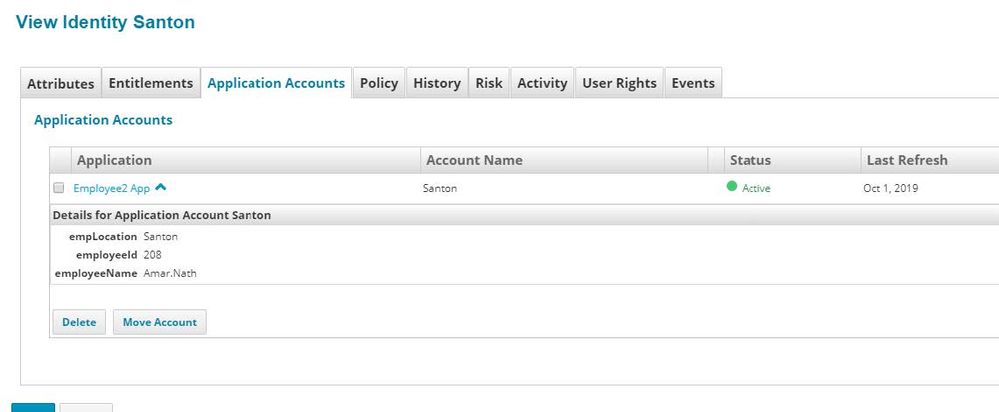This screenshot has width=999, height=412.
Task: Open the Events tab
Action: pos(693,83)
